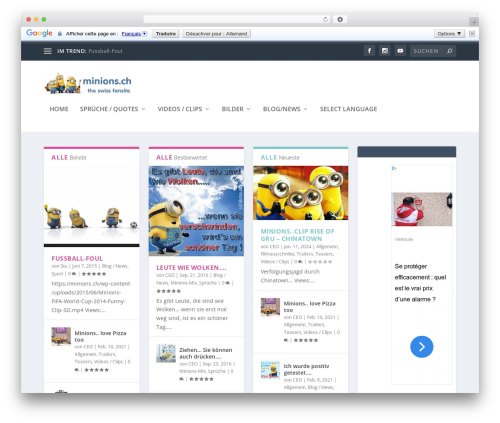Open the Se protéger efficacement ad text
The image size is (500, 423).
[x=420, y=283]
